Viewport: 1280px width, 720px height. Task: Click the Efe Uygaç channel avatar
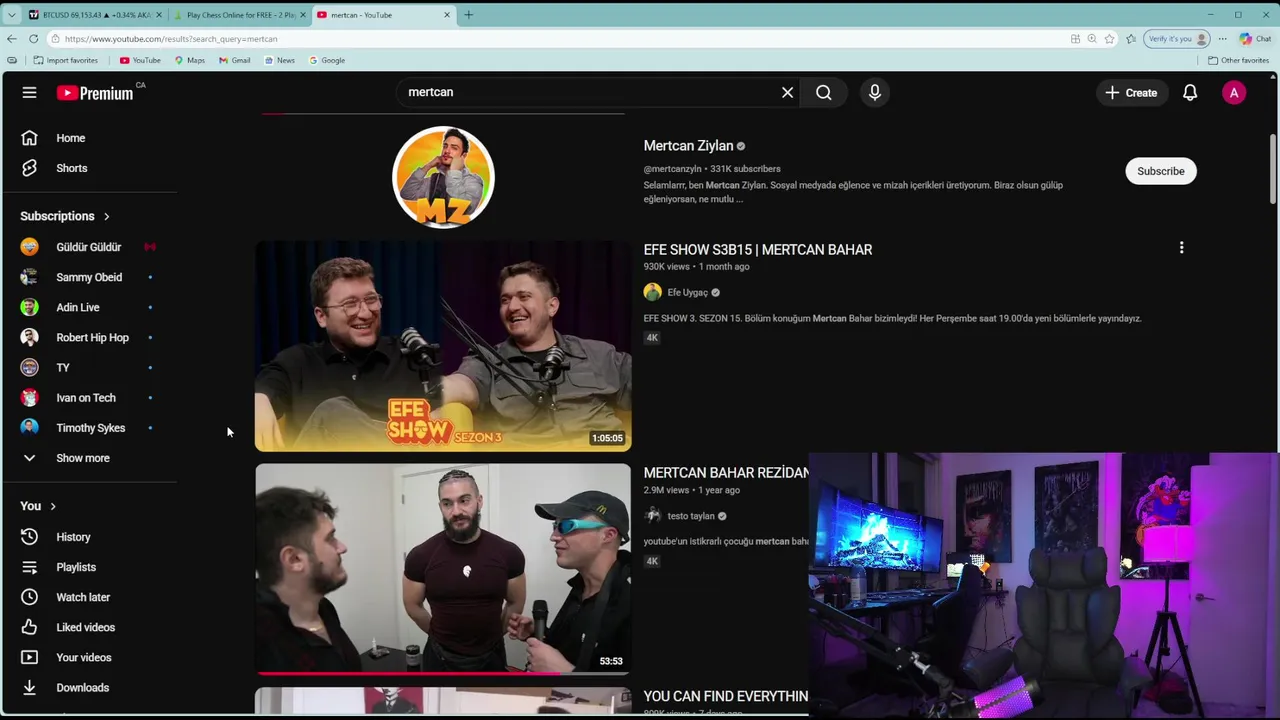click(653, 292)
